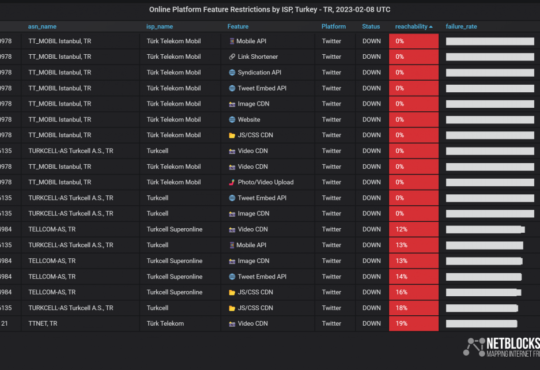Select the panel title Online Platform Feature Restrictions
Screen dimensions: 540x370
tap(270, 10)
